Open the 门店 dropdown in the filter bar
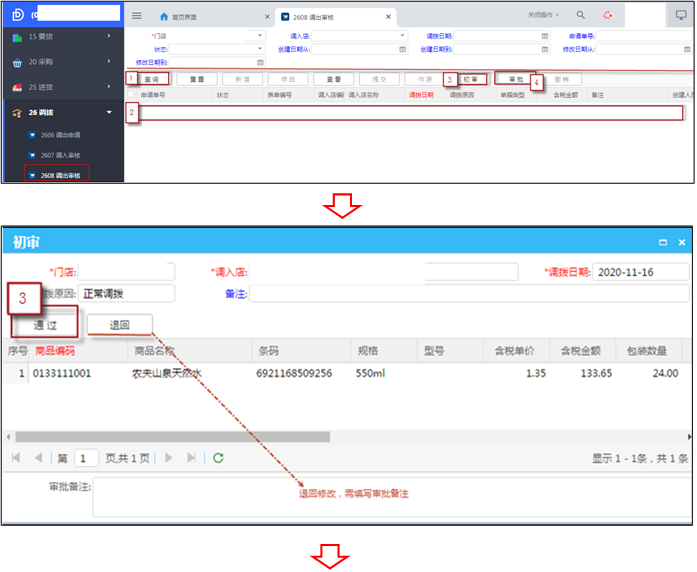697x572 pixels. (260, 36)
